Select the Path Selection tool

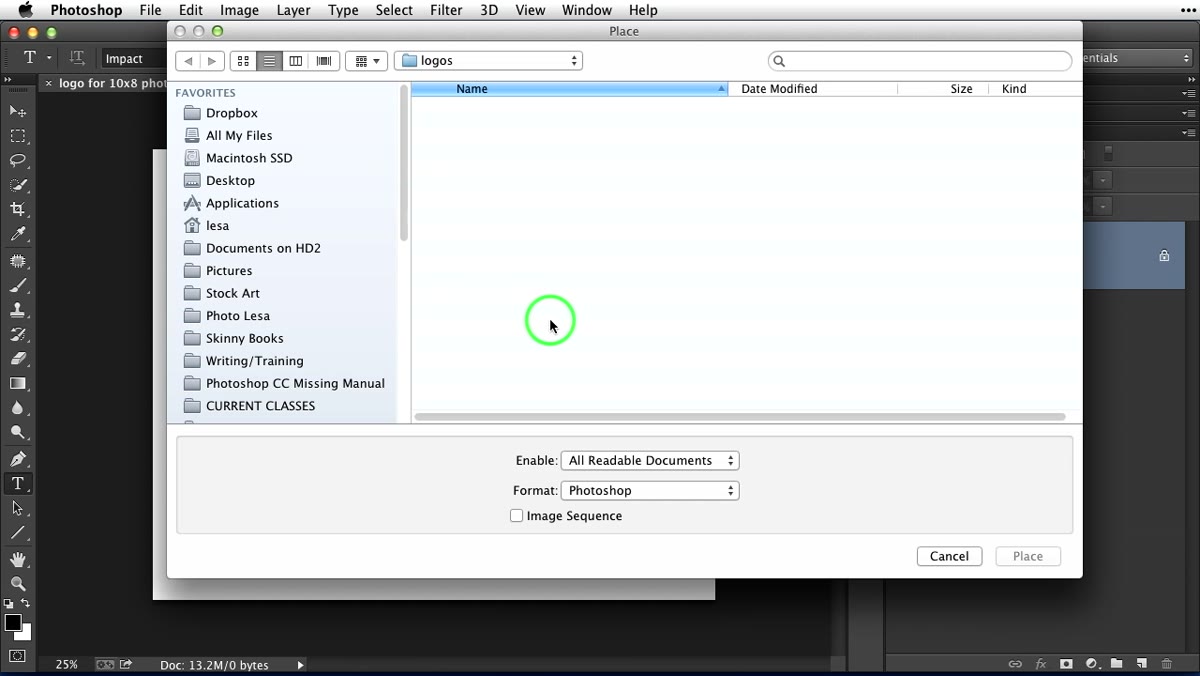[18, 508]
